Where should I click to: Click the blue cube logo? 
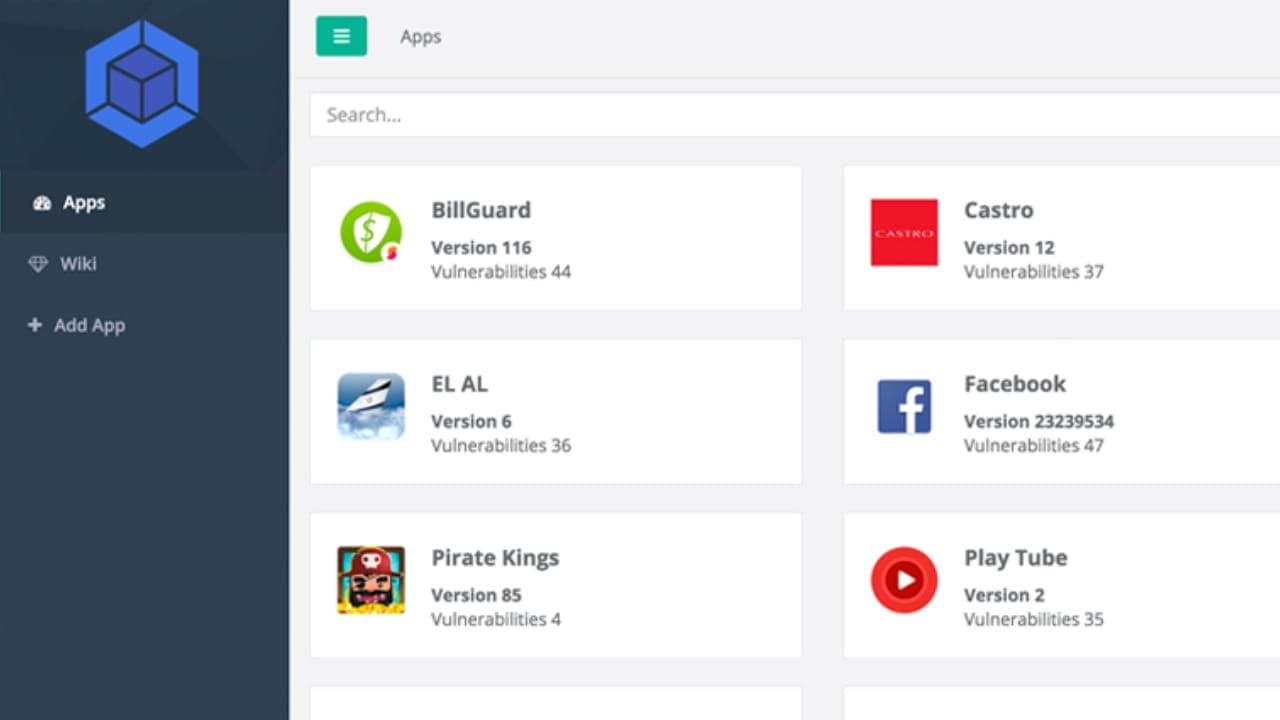coord(142,84)
